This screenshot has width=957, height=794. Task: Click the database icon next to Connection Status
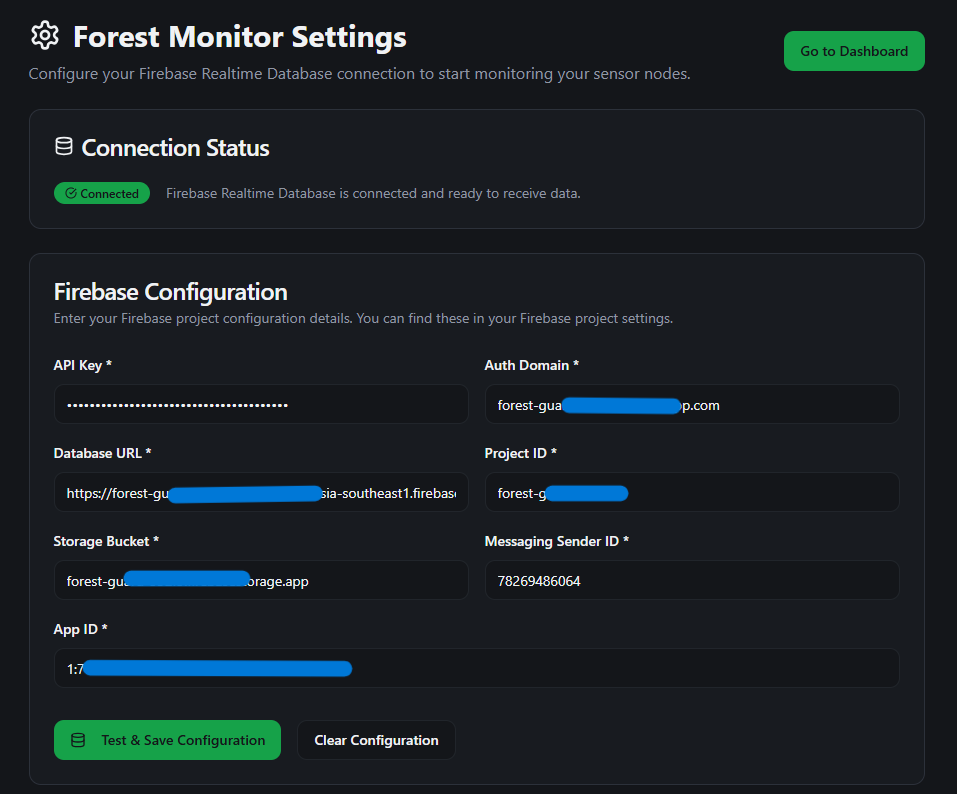pos(64,147)
